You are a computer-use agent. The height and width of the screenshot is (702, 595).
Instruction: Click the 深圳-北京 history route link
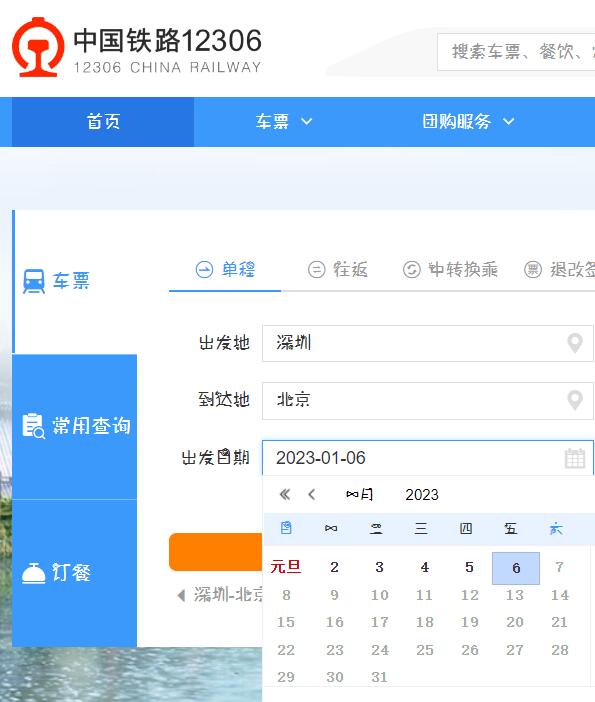(228, 595)
